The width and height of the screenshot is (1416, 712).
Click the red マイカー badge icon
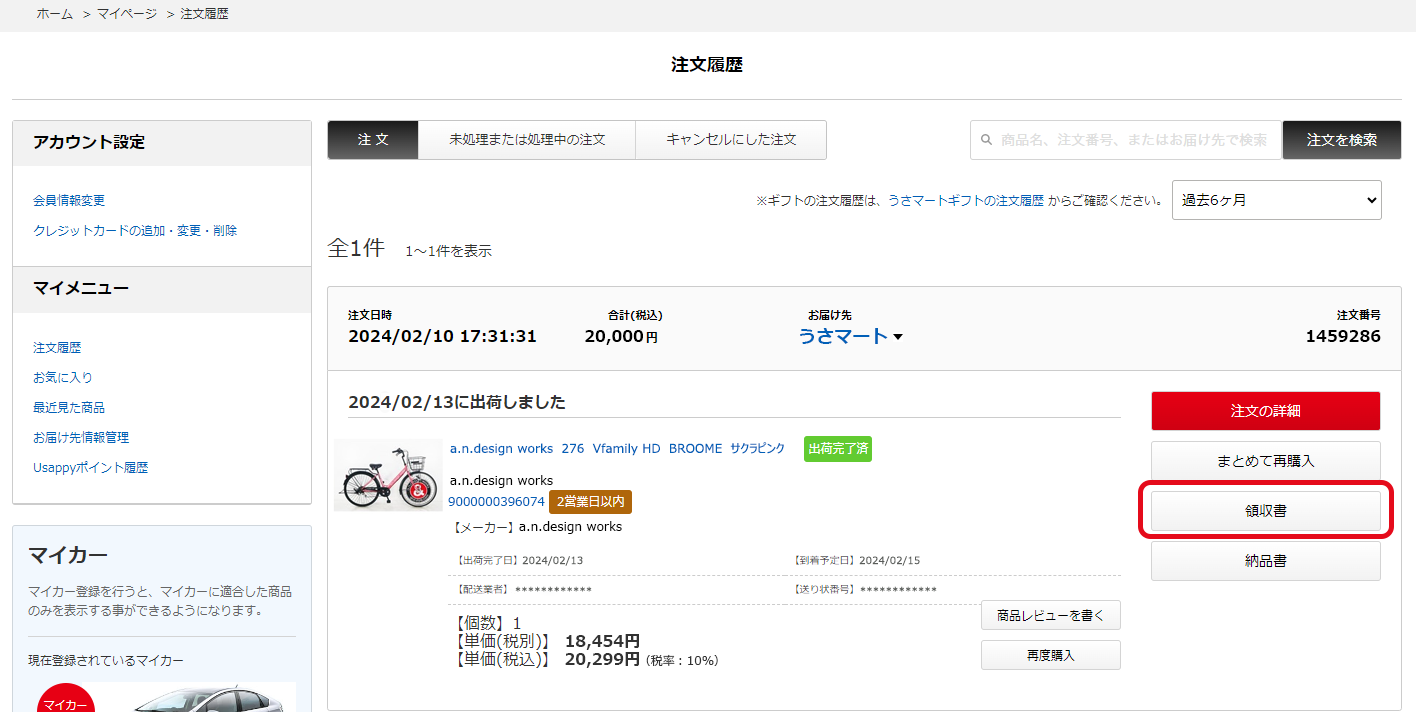coord(66,697)
